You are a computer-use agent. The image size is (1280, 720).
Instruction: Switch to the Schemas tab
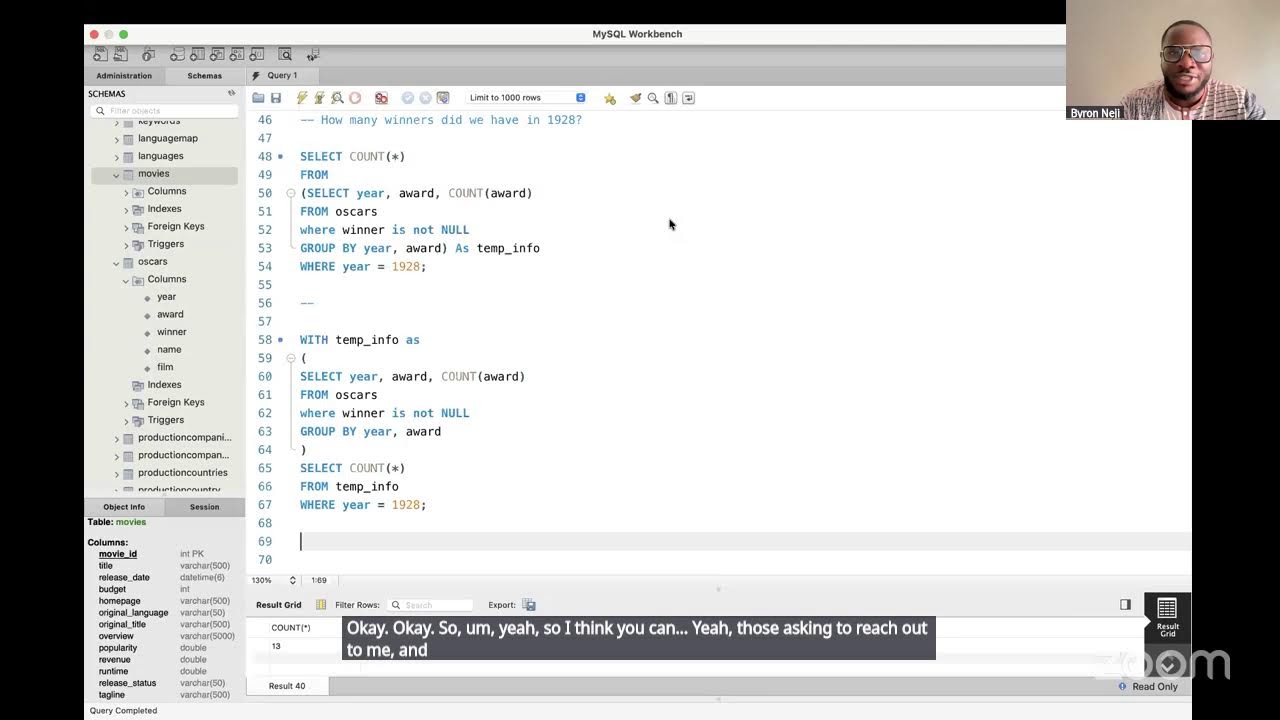tap(204, 76)
